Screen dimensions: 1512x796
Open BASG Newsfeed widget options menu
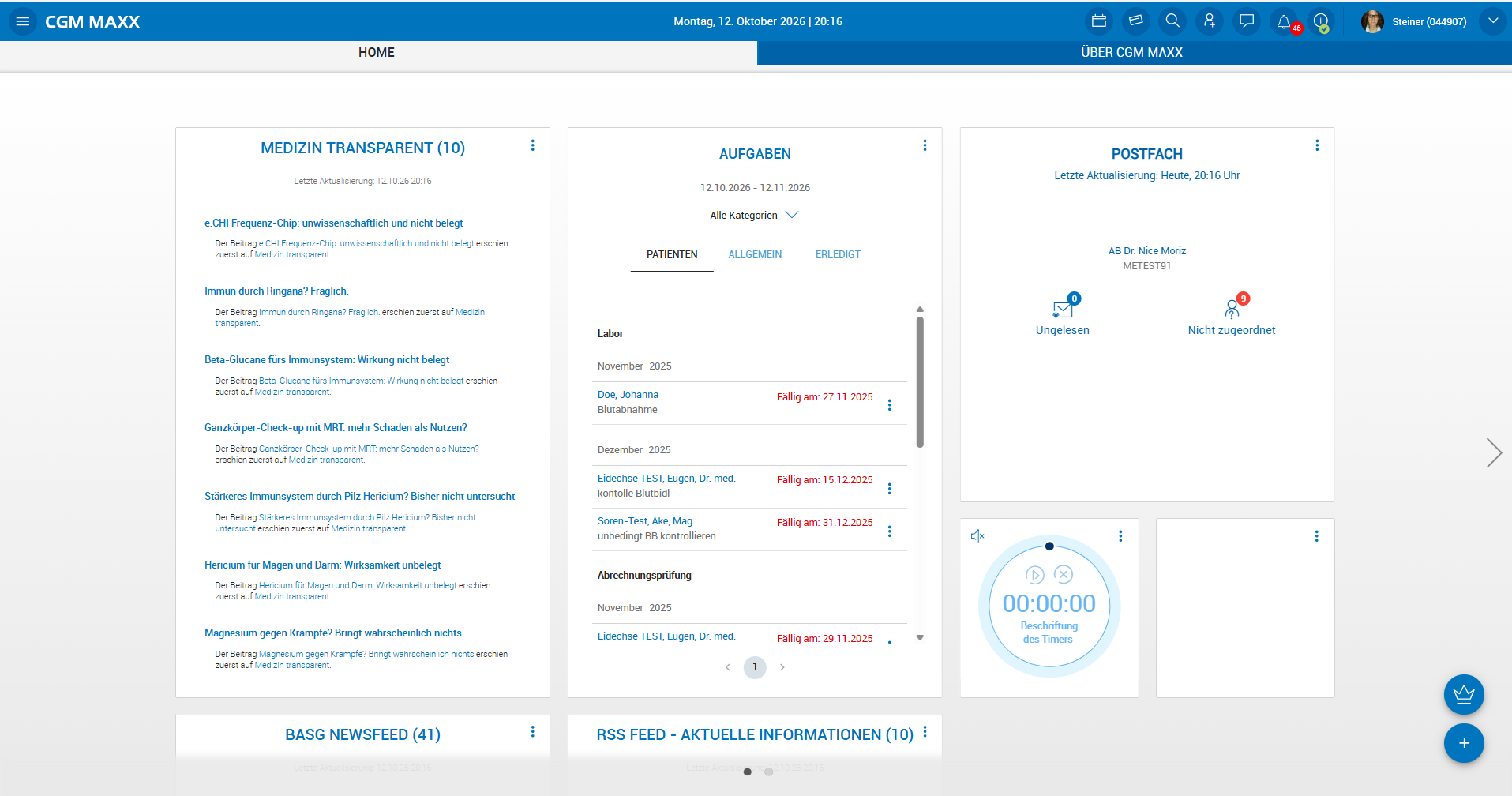point(533,732)
